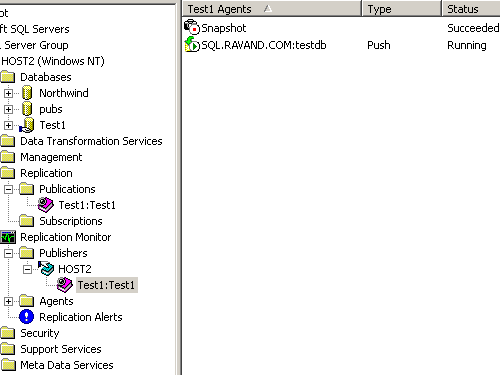The image size is (500, 375).
Task: Select the SQL Servers root label
Action: point(35,29)
